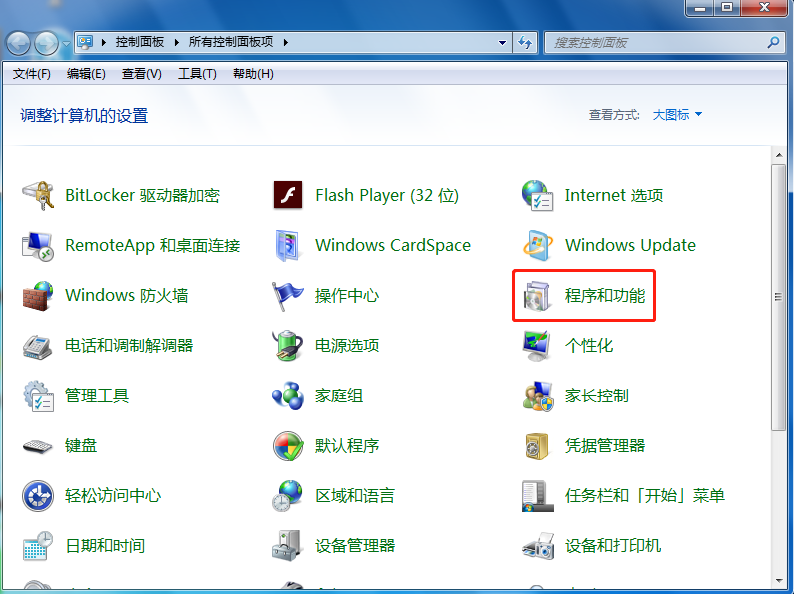Image resolution: width=794 pixels, height=594 pixels.
Task: Click the 键盘 keyboard icon
Action: [38, 446]
